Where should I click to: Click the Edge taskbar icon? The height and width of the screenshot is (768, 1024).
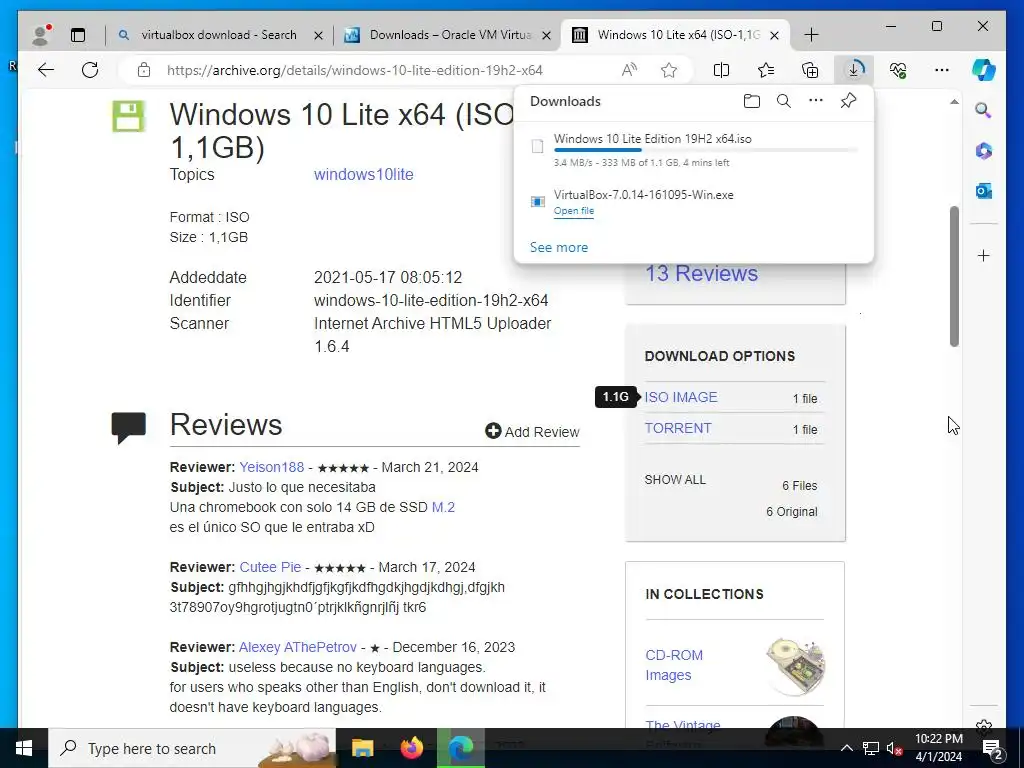(x=461, y=748)
